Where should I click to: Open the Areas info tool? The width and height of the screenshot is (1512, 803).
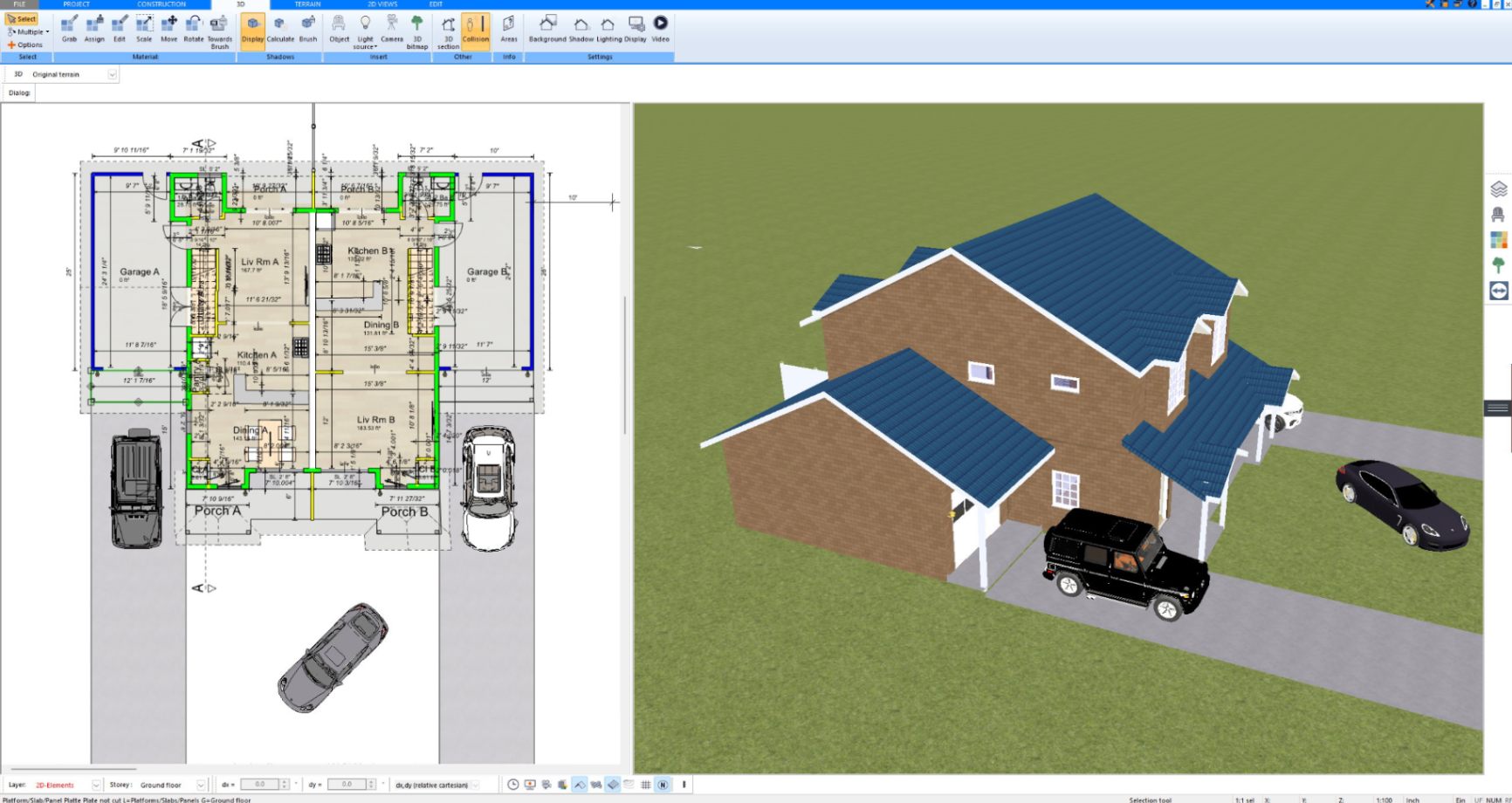pyautogui.click(x=509, y=29)
